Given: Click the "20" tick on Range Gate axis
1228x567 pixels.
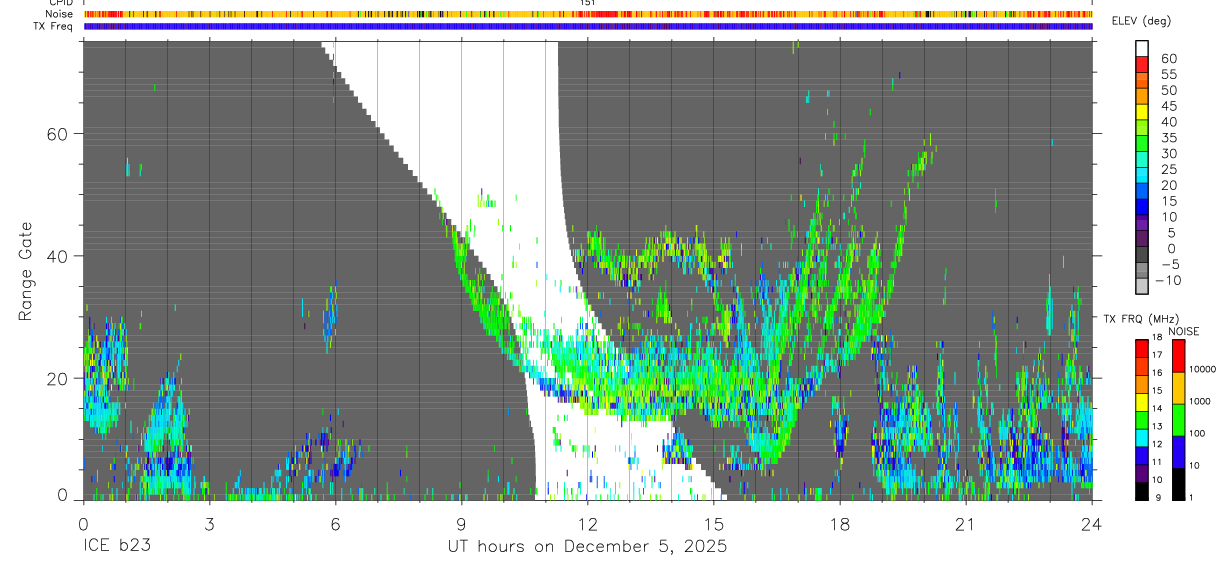Looking at the screenshot, I should point(57,378).
